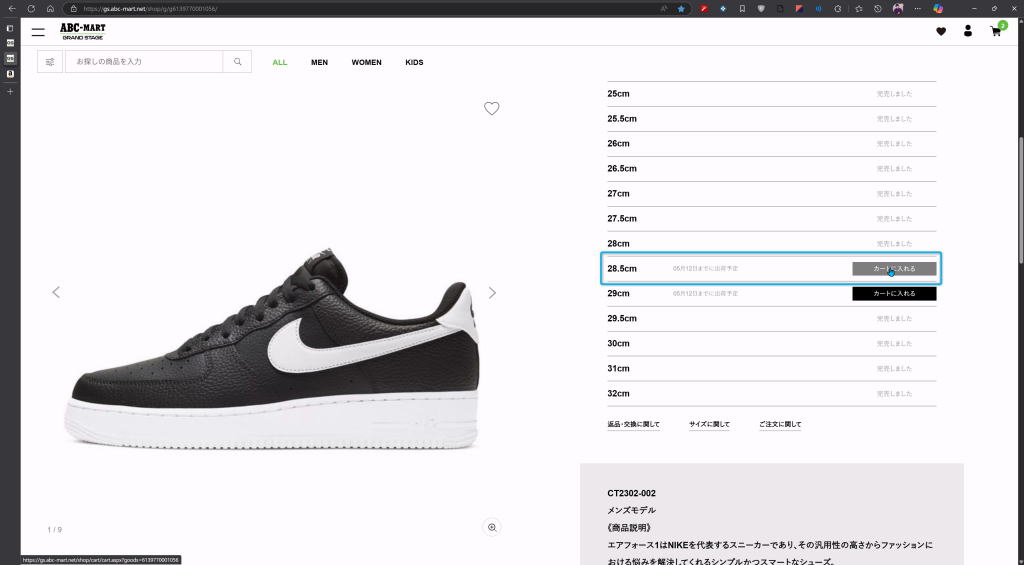Open browser settings and more ellipsis
1024x565 pixels.
point(918,8)
